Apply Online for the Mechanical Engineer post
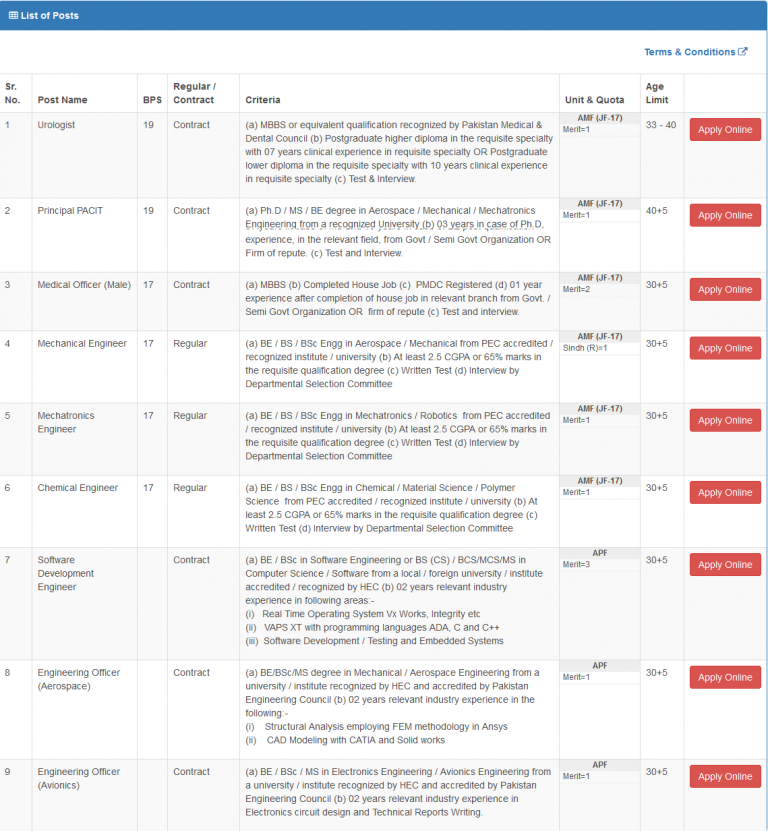The image size is (768, 831). tap(725, 349)
